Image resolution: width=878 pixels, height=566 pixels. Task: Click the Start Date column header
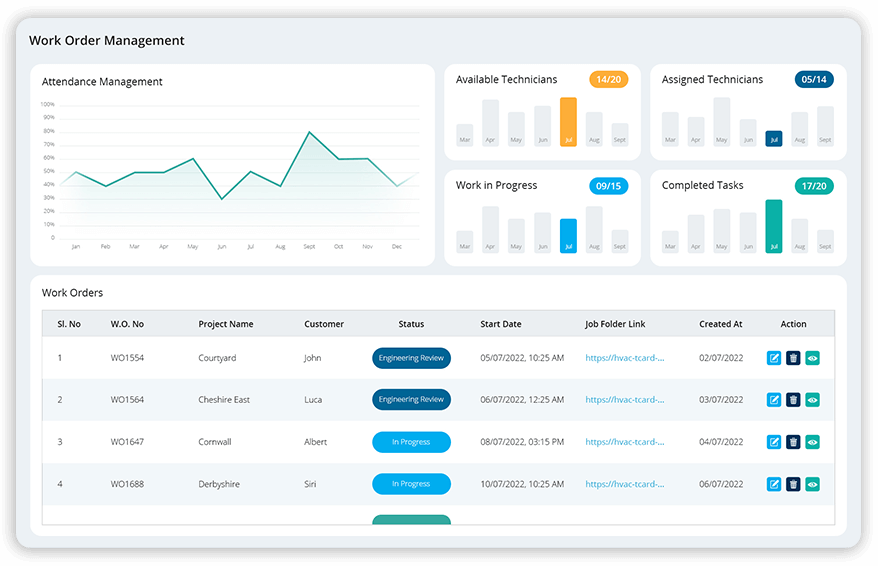click(x=501, y=324)
